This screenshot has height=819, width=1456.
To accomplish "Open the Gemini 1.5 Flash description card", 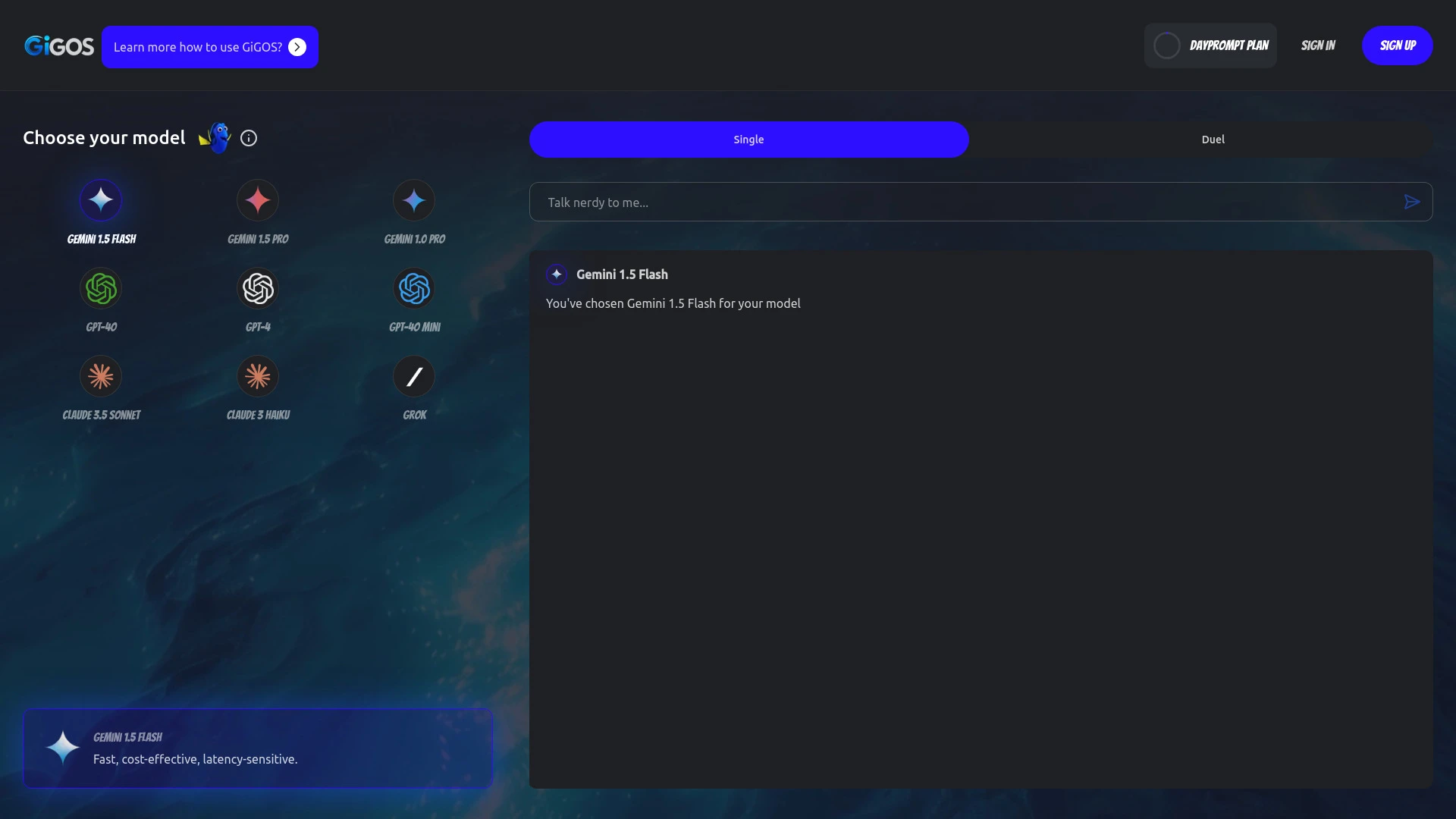I will click(258, 748).
